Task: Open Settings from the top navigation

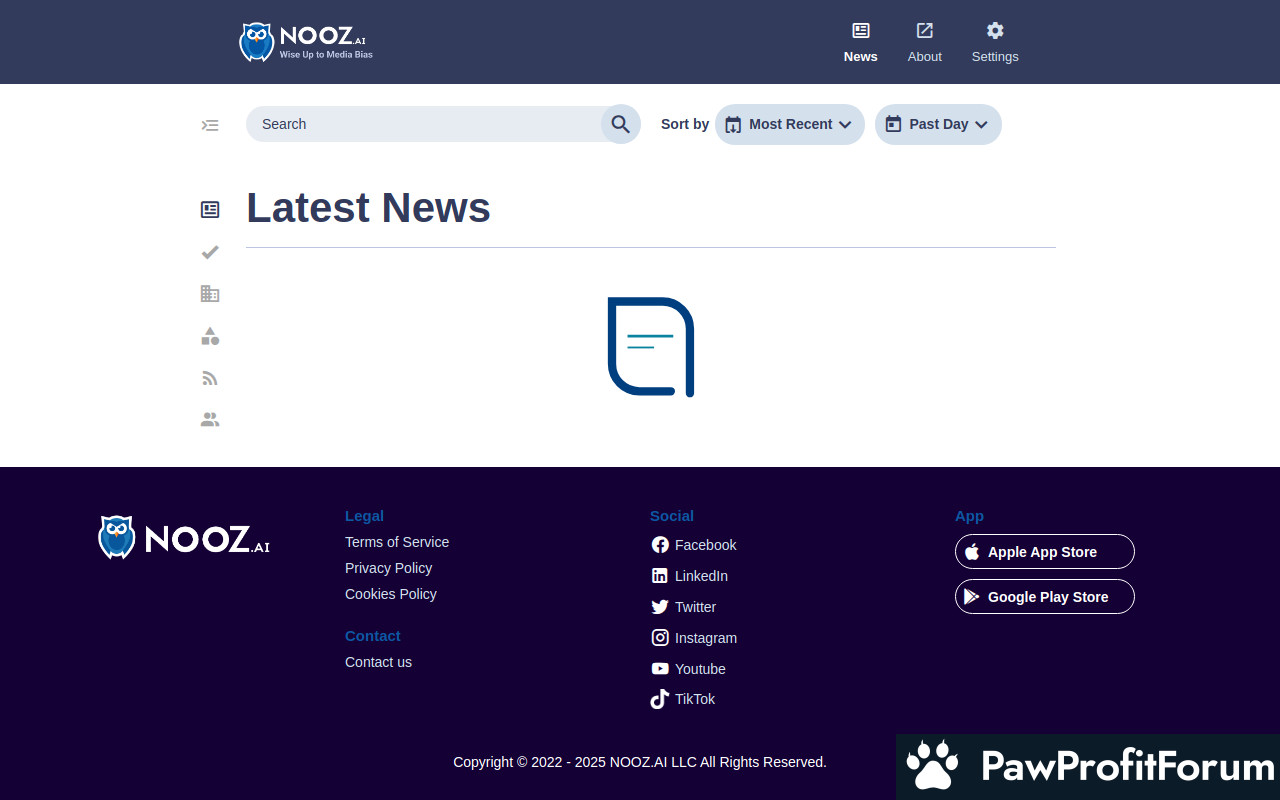Action: point(995,43)
